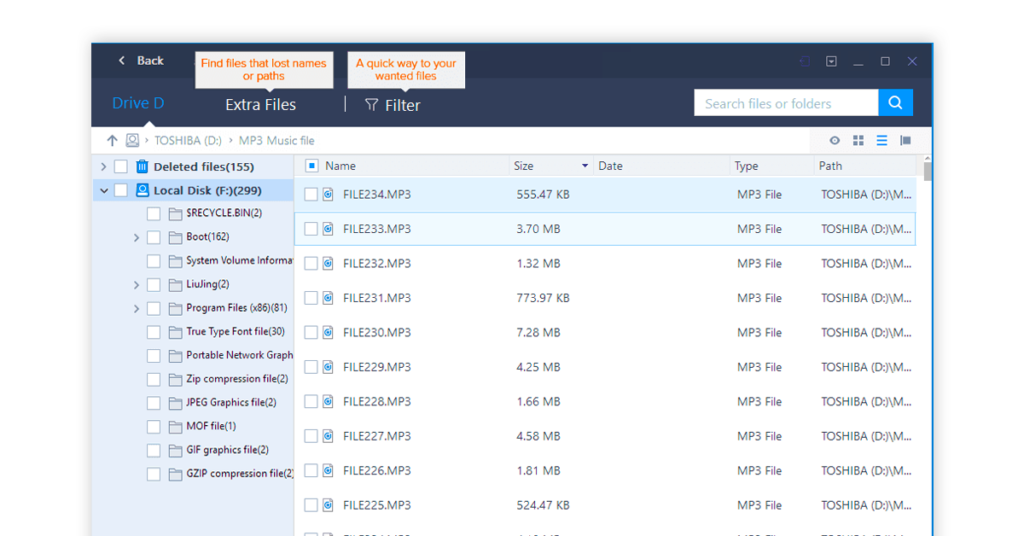Expand the Boot(162) folder

[136, 238]
